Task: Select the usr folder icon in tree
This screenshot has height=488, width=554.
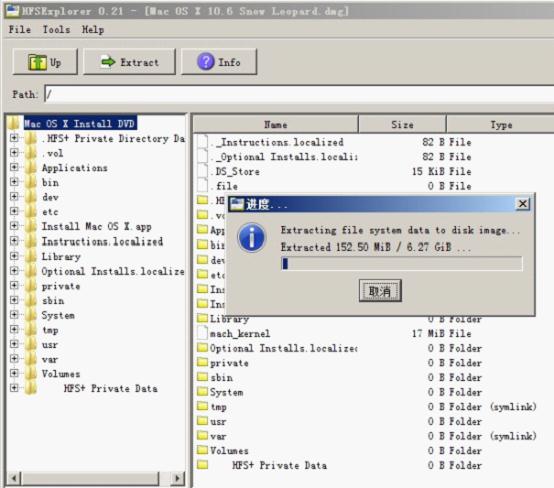Action: coord(31,344)
